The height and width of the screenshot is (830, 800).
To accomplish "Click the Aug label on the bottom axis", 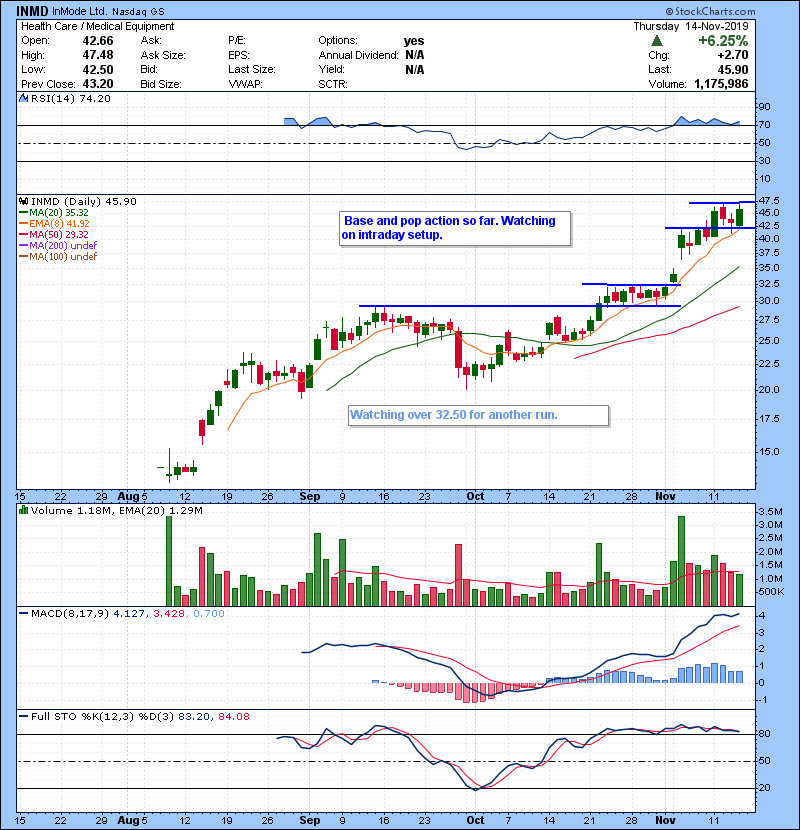I will pos(128,820).
